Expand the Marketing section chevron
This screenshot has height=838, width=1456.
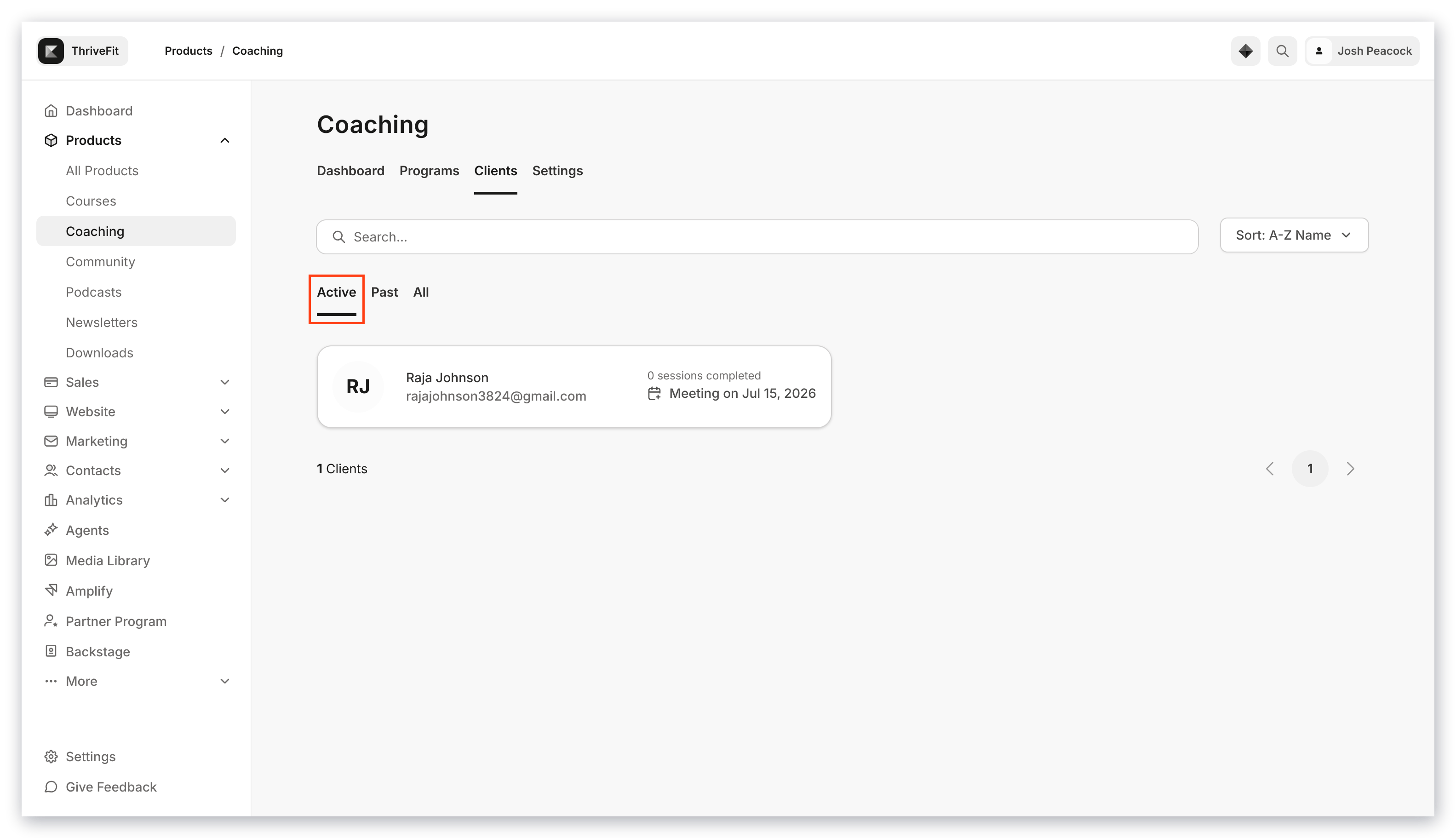225,441
